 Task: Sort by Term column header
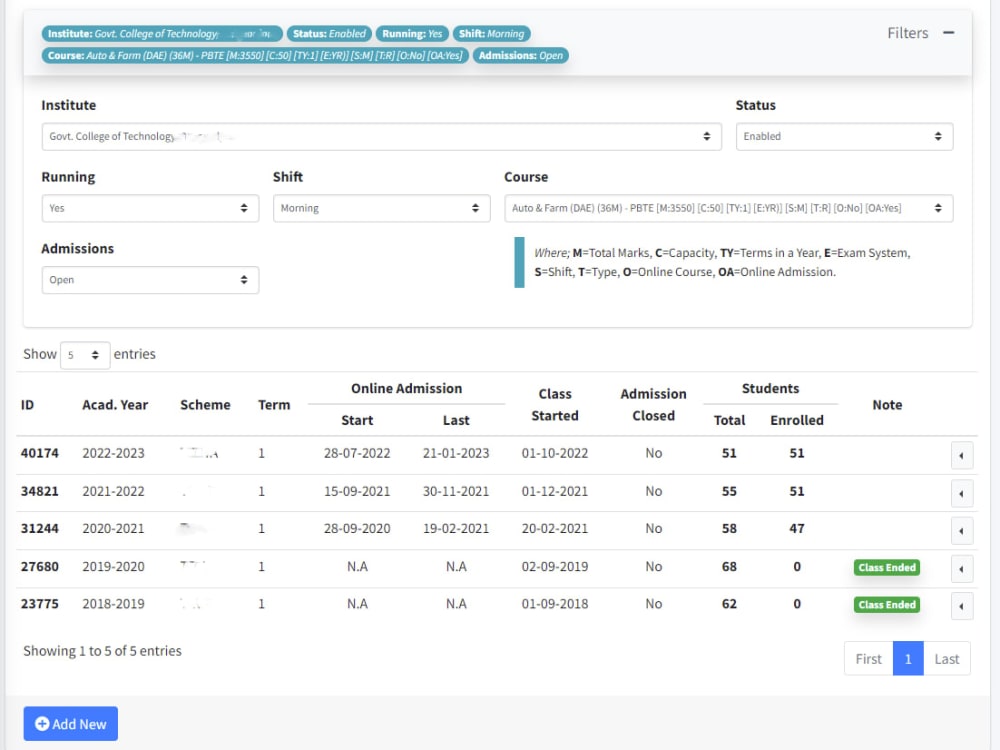click(274, 405)
